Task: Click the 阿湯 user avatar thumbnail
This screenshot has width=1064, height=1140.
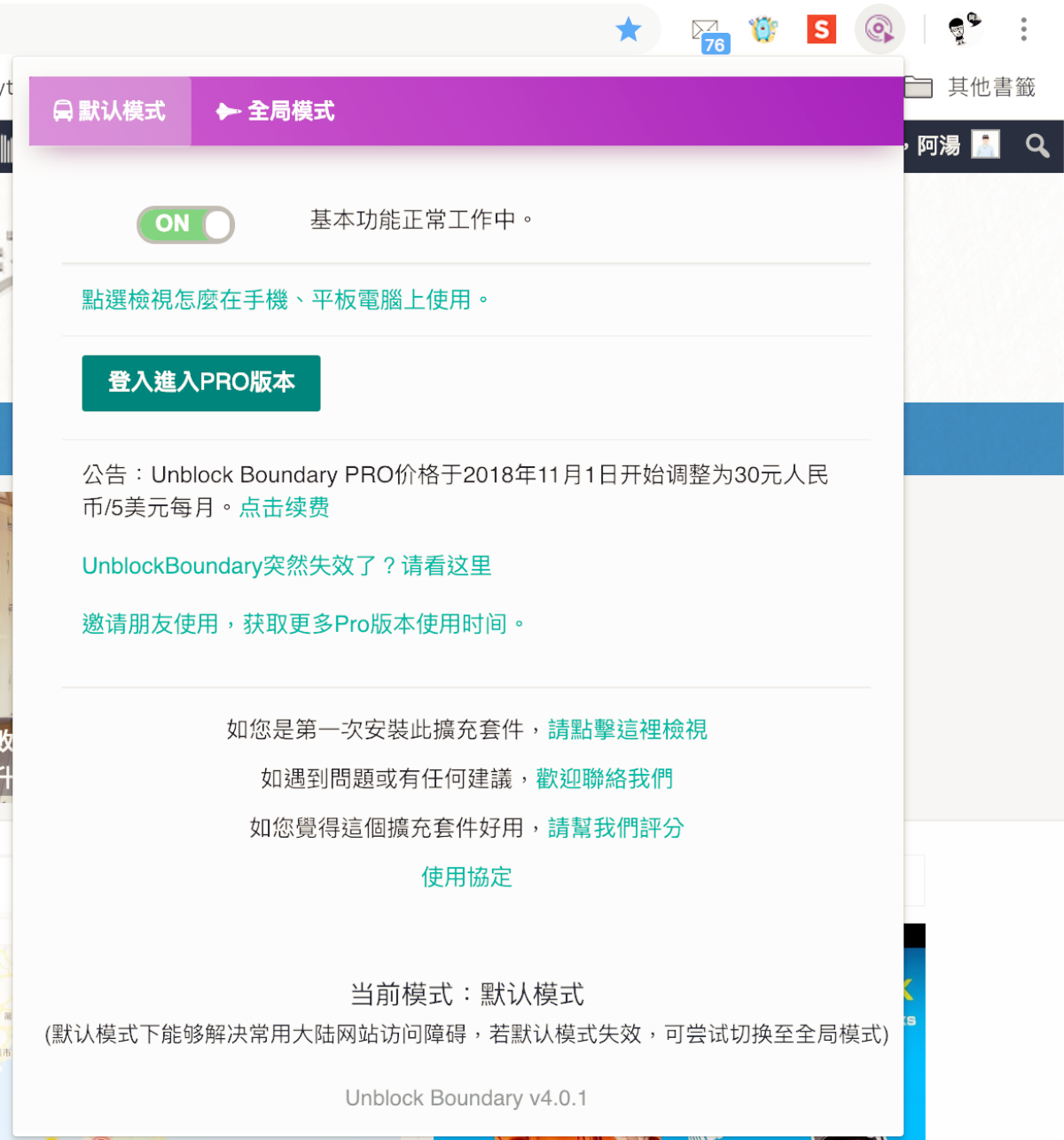Action: click(x=985, y=144)
